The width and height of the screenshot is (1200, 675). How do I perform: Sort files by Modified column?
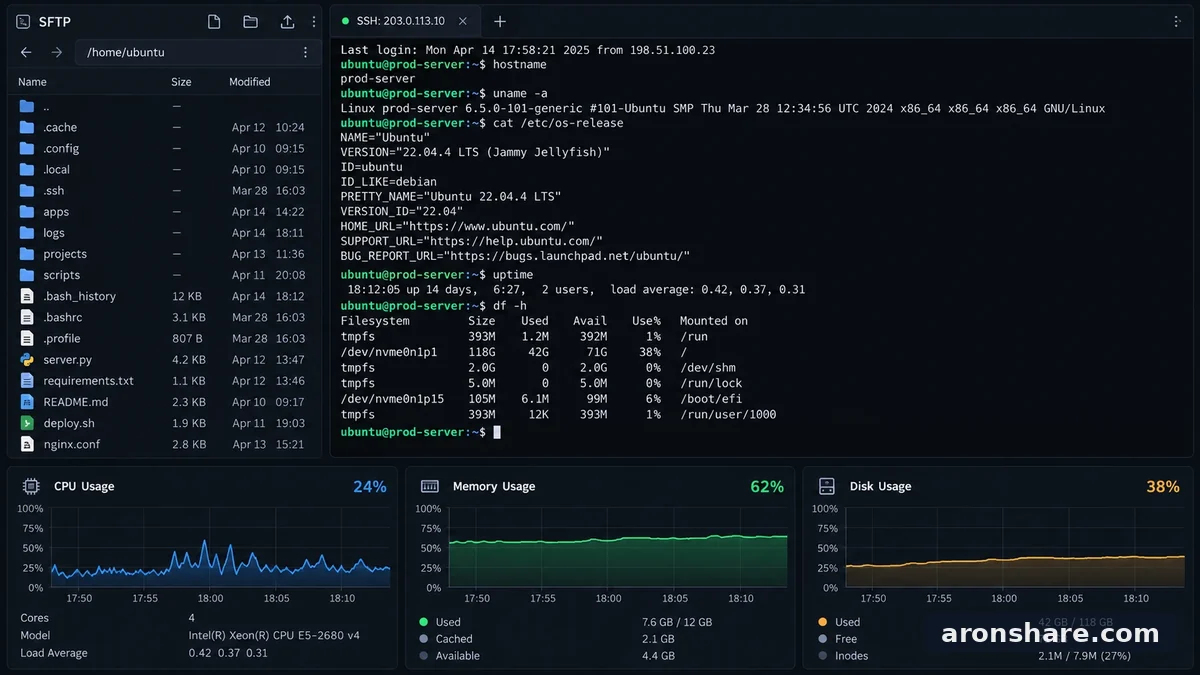coord(250,82)
